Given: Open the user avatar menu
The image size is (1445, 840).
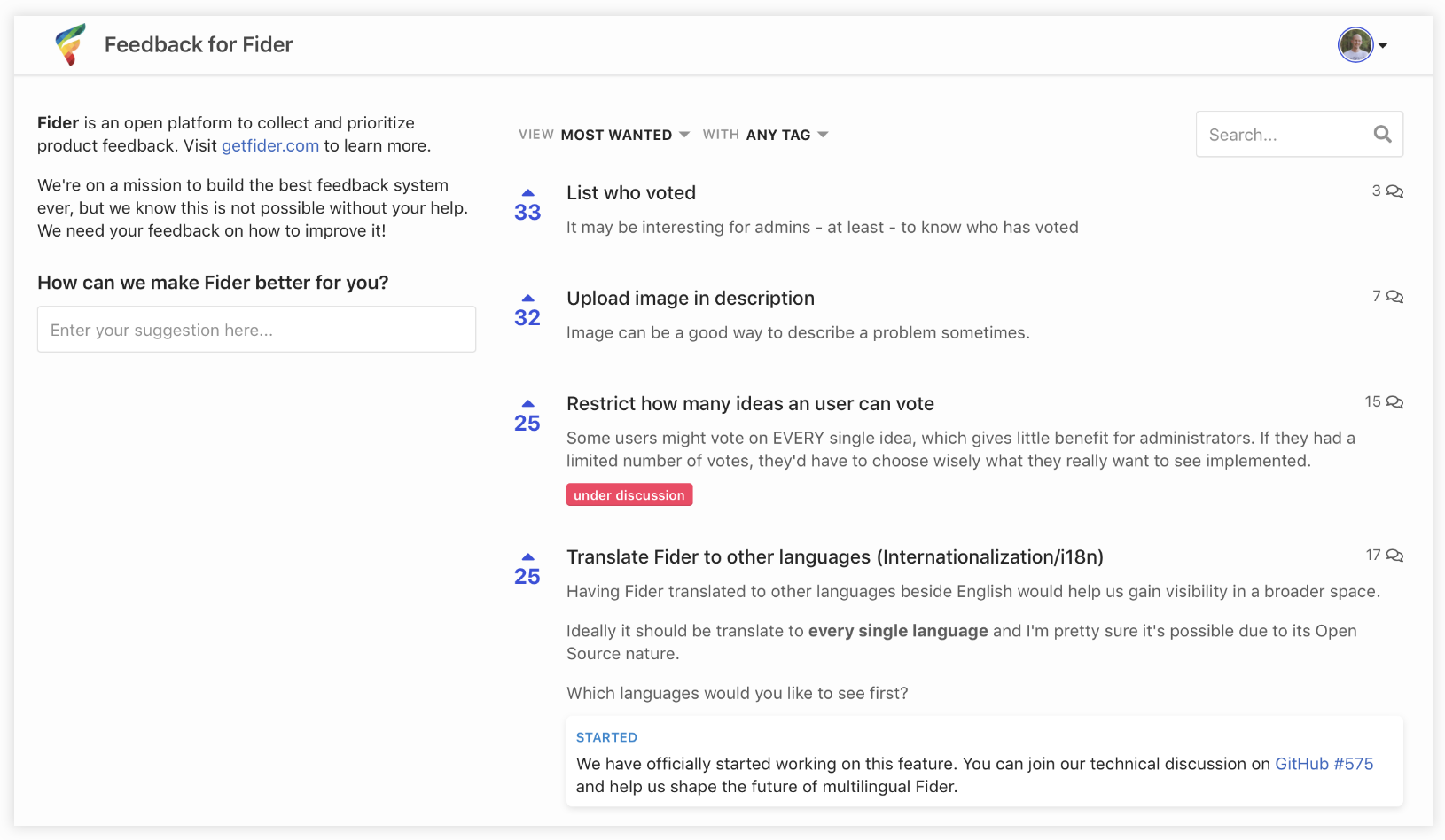Looking at the screenshot, I should [1363, 45].
